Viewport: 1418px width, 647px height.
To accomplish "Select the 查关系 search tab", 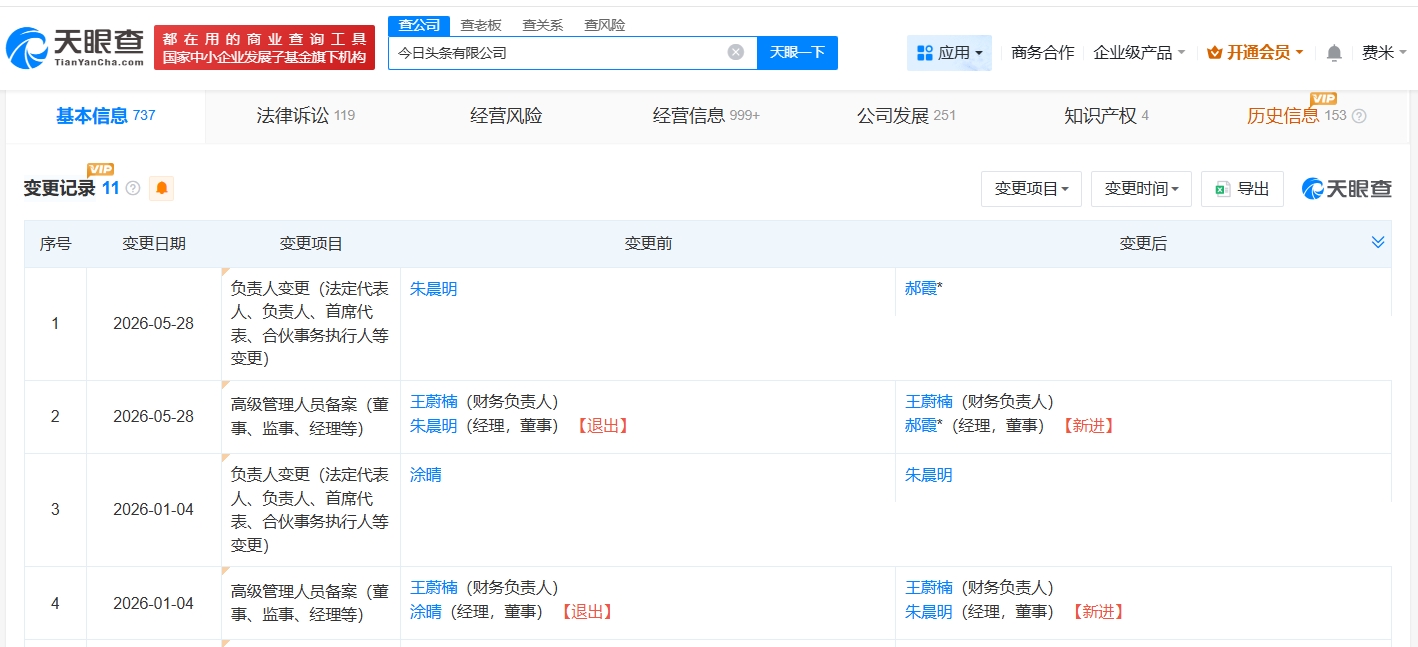I will pos(543,25).
